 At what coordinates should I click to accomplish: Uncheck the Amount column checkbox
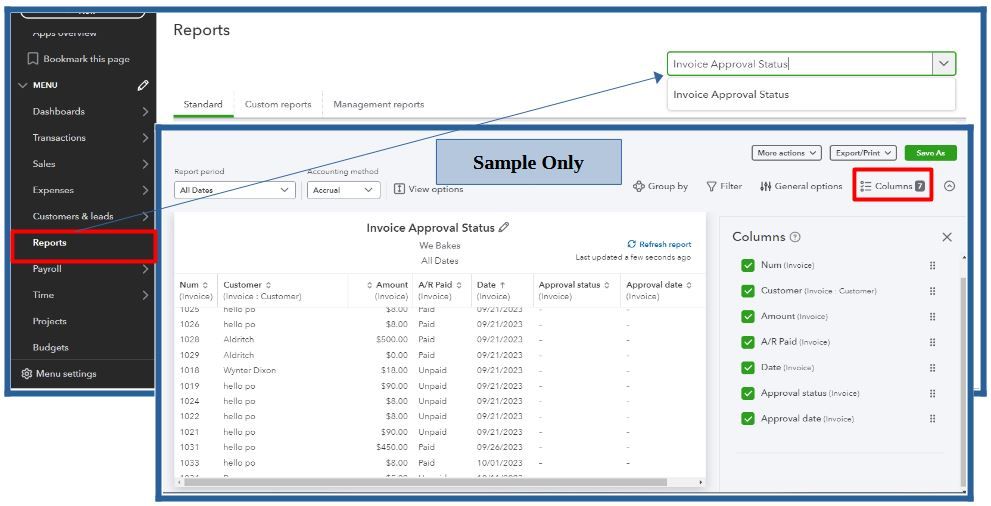tap(748, 316)
